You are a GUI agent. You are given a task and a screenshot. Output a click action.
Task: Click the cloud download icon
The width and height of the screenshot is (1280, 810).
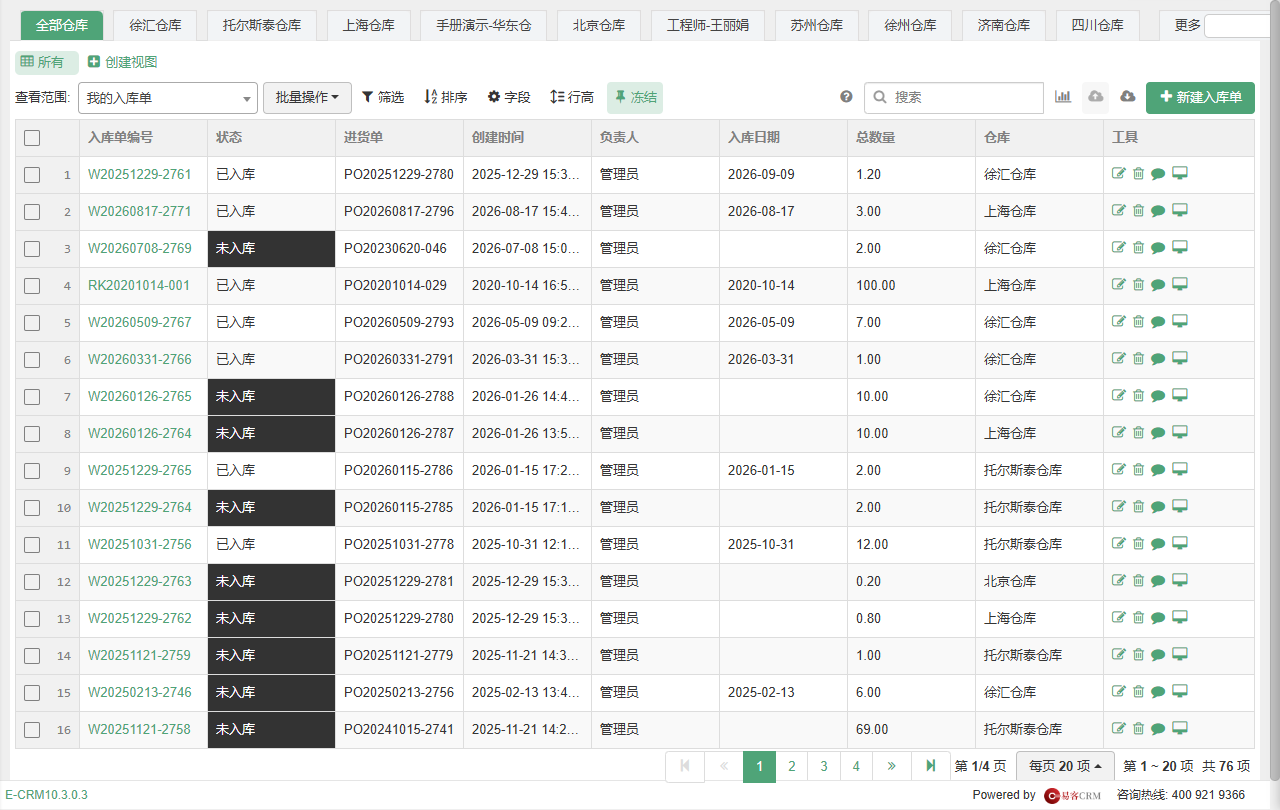tap(1128, 97)
